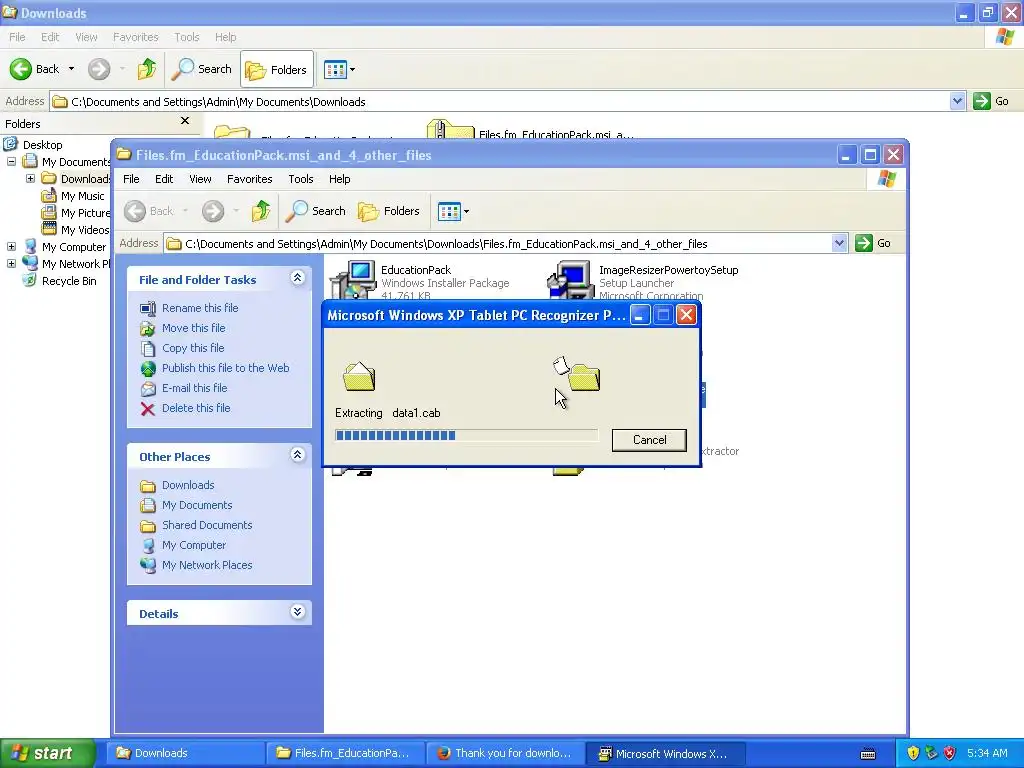Click Rename this file
Image resolution: width=1024 pixels, height=768 pixels.
tap(200, 308)
